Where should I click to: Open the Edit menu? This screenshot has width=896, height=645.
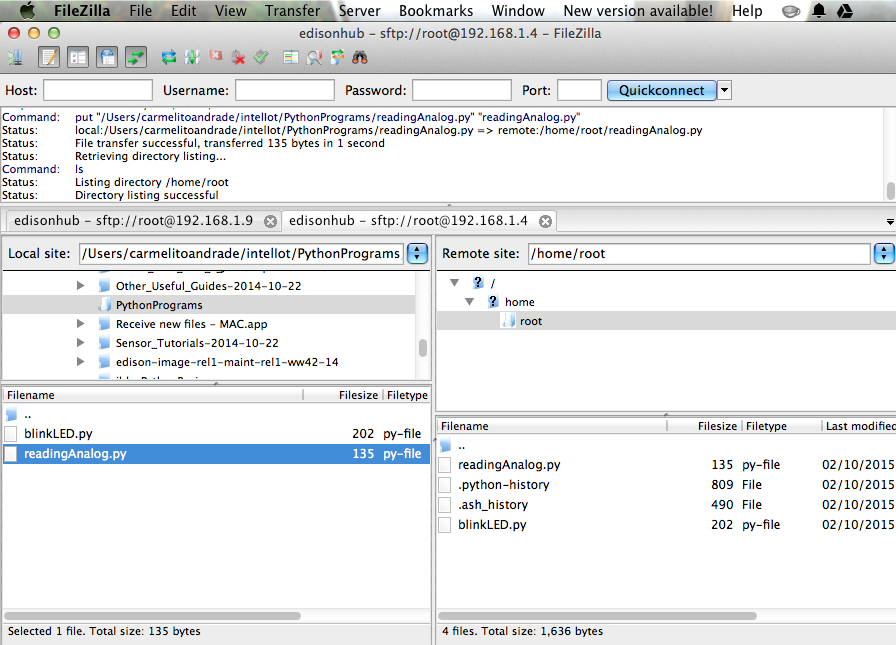[x=183, y=10]
